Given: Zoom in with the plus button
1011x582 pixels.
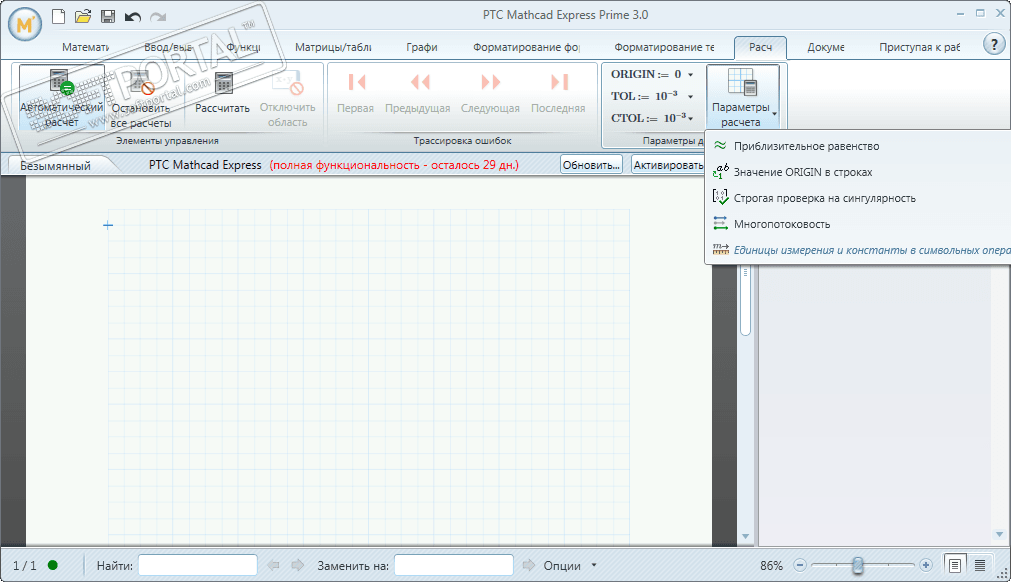Looking at the screenshot, I should [x=926, y=565].
